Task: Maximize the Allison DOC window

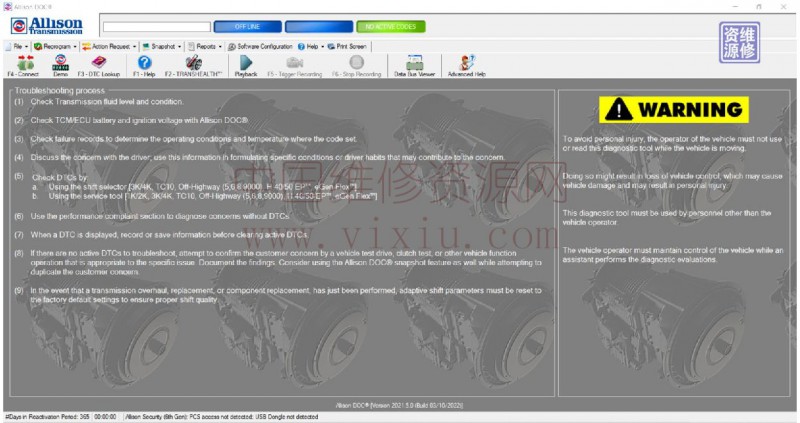Action: pos(759,7)
